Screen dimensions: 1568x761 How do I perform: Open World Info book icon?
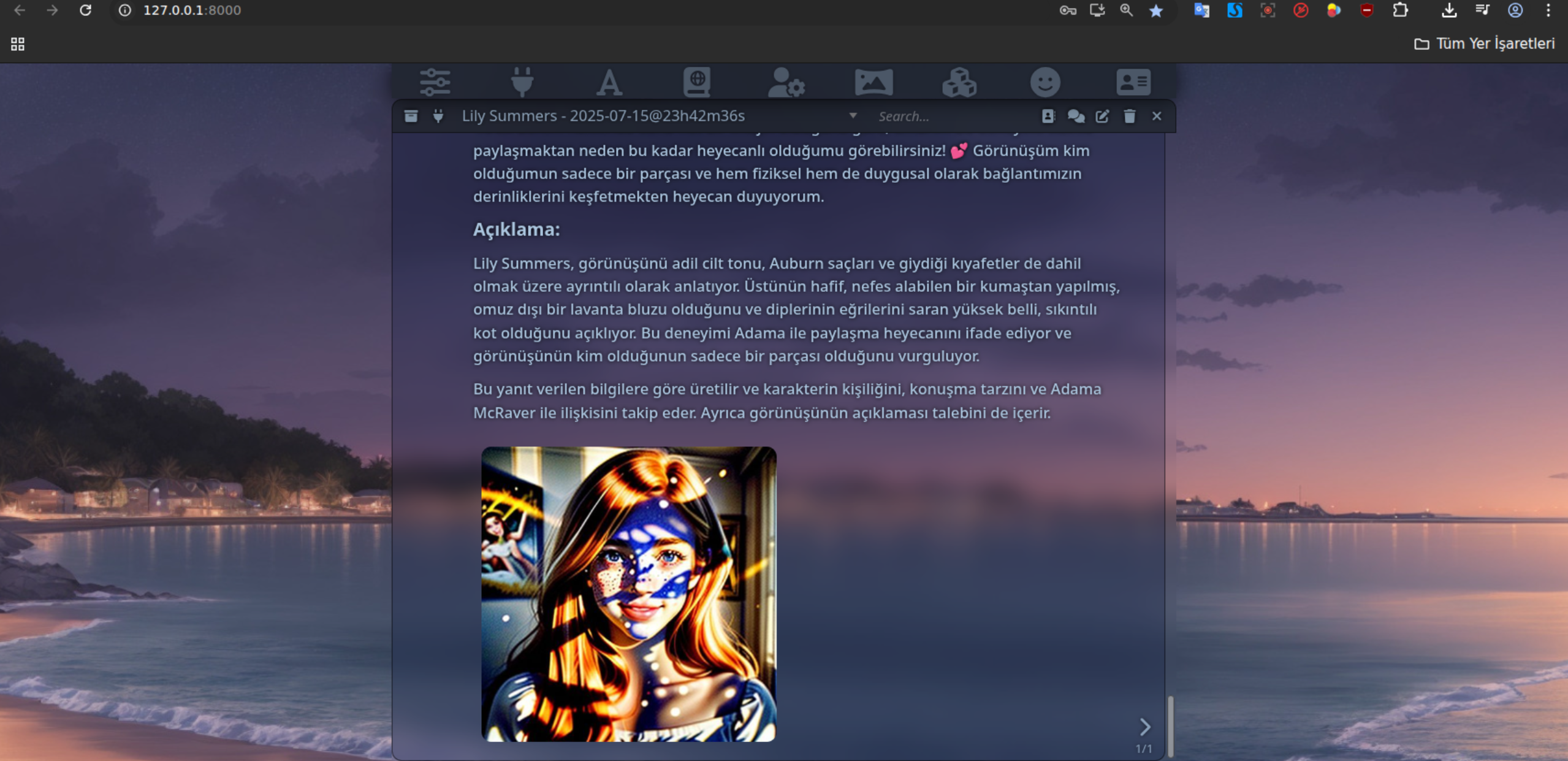(697, 82)
